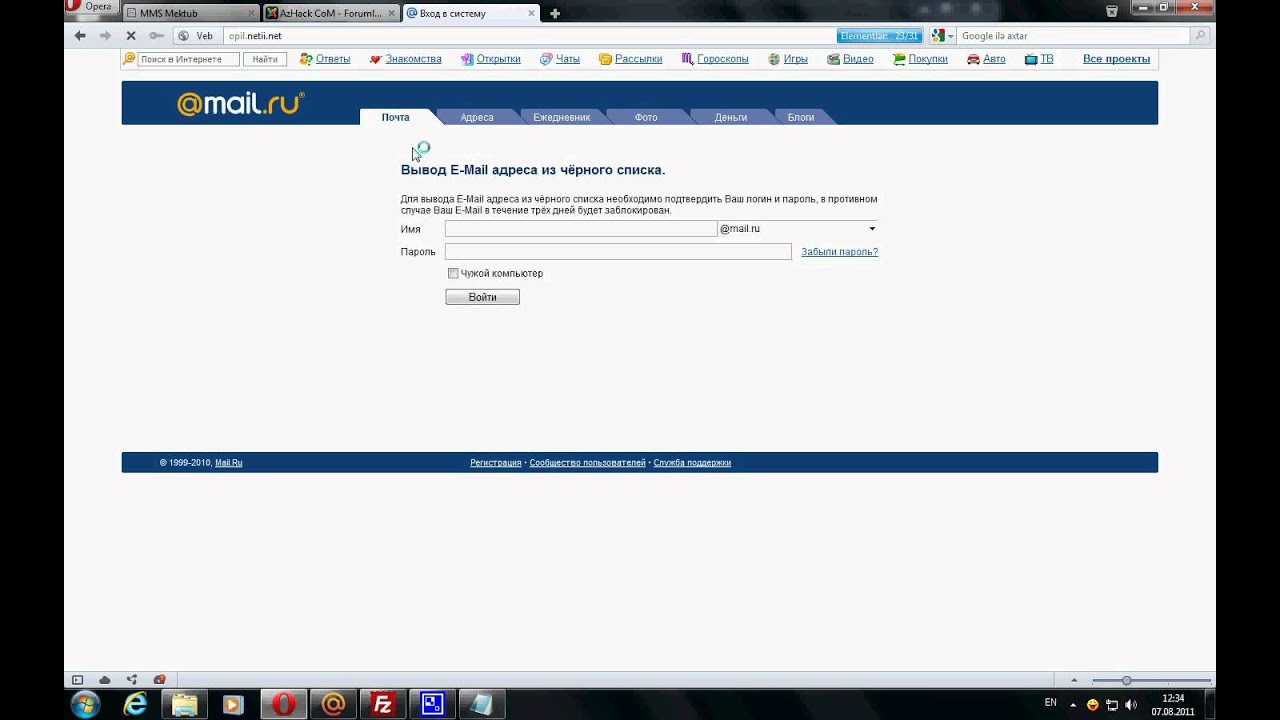Show hidden system tray icons arrow

(1075, 704)
